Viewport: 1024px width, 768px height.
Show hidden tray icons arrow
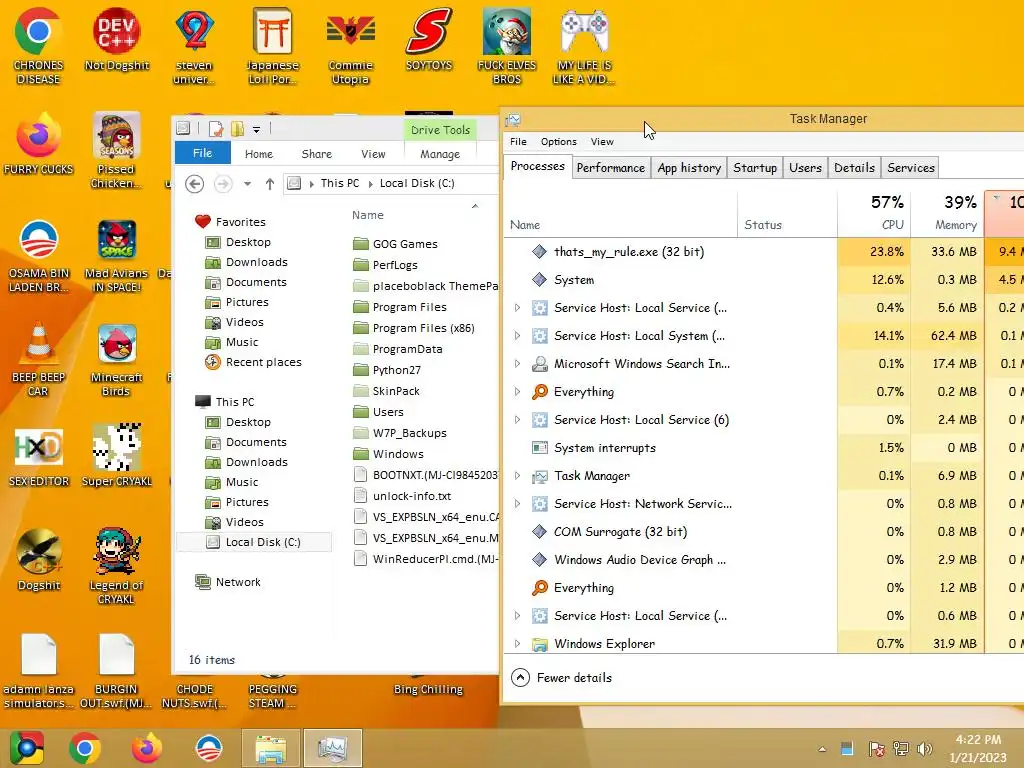pyautogui.click(x=822, y=749)
